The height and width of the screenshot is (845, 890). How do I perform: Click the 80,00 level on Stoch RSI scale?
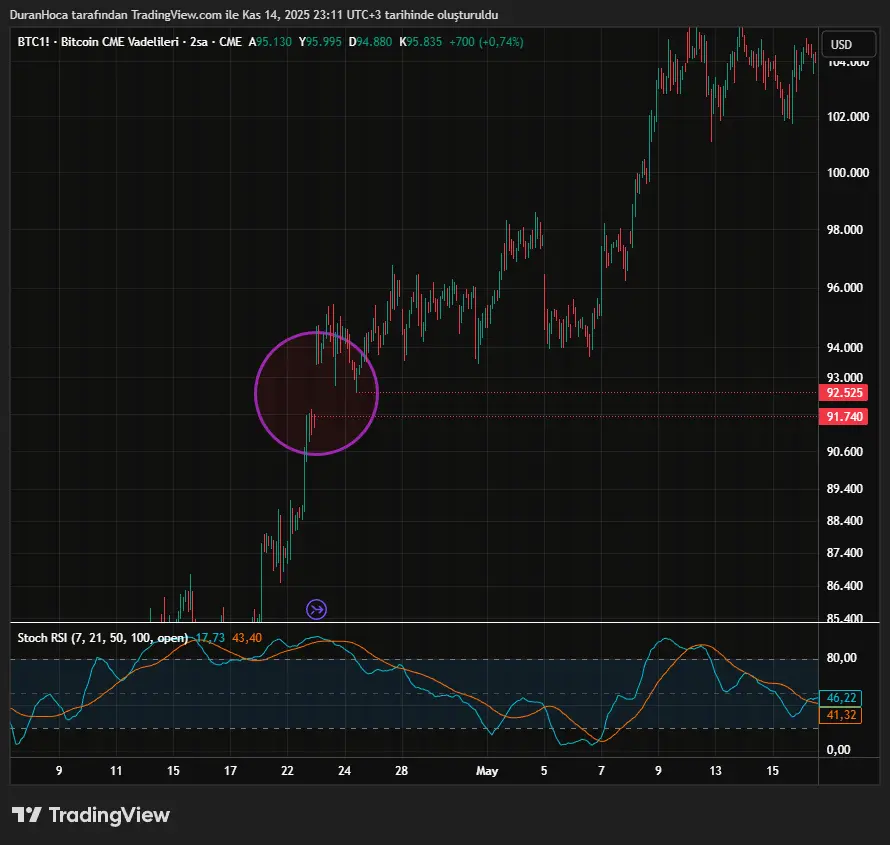(x=843, y=658)
